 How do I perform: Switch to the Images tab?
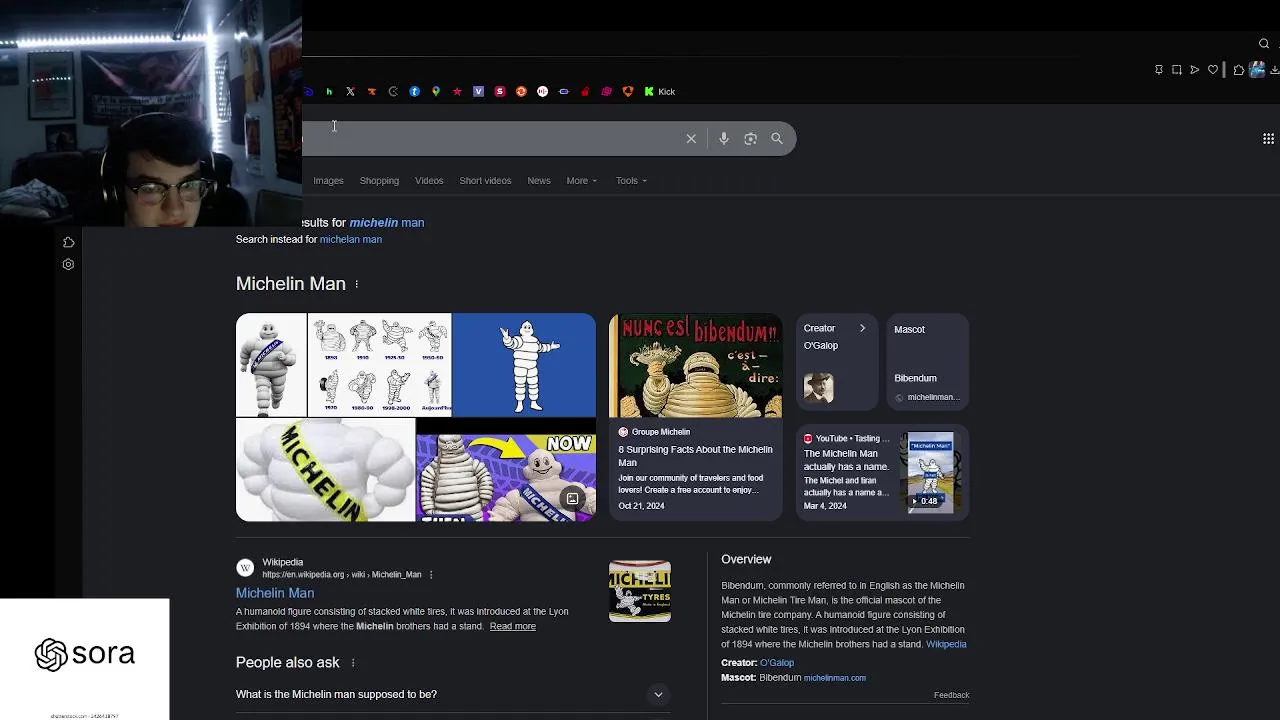328,181
